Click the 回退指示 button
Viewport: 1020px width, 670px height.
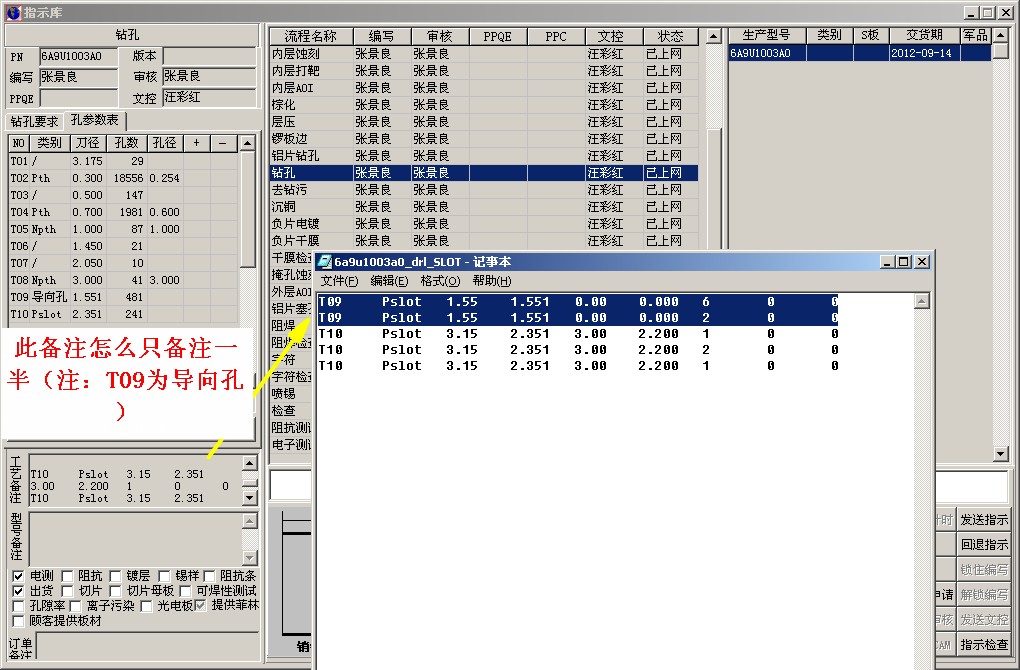(x=984, y=544)
